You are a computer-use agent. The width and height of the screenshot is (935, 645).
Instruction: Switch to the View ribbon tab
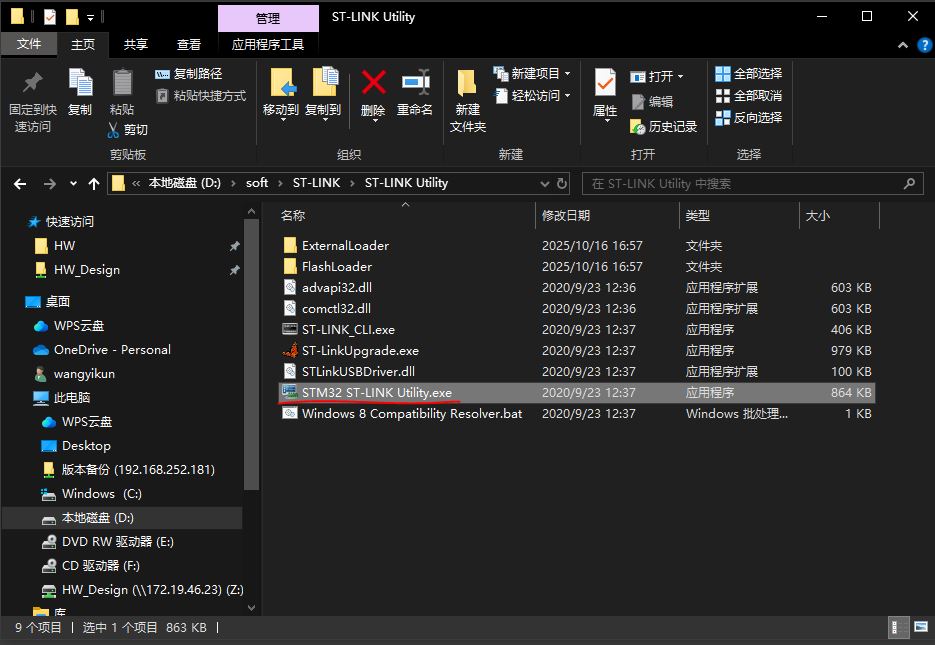[x=189, y=45]
